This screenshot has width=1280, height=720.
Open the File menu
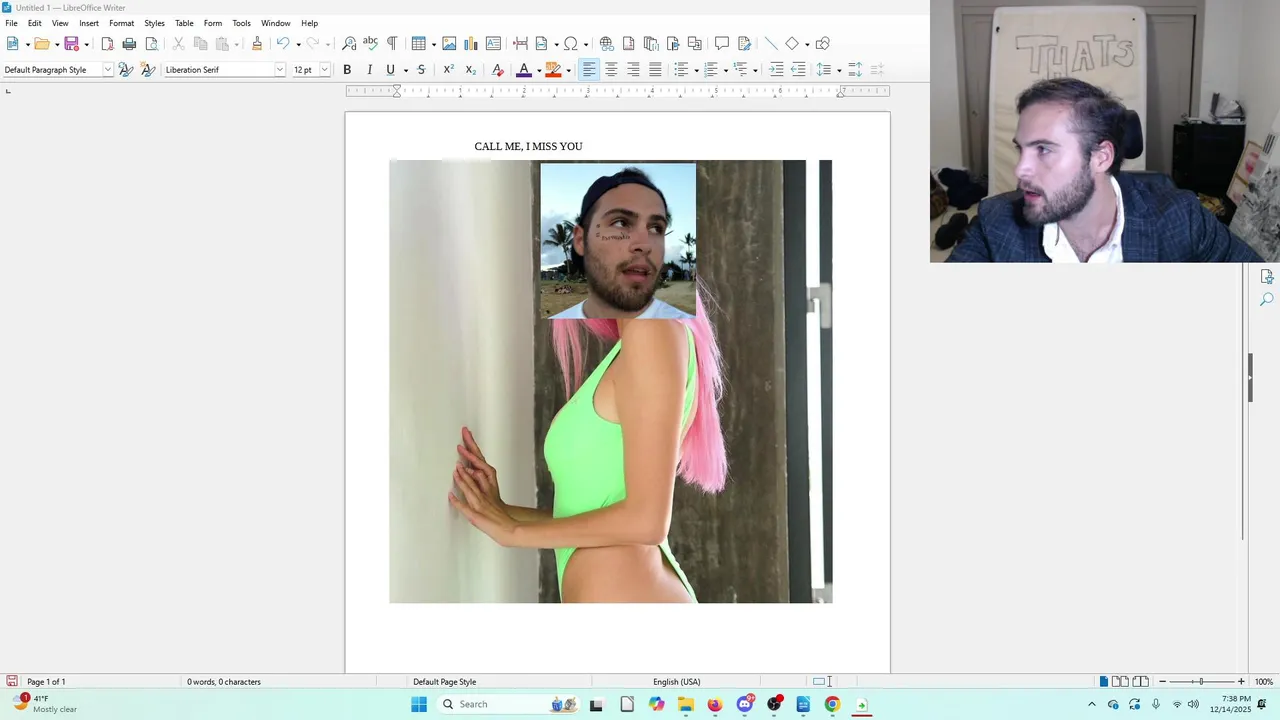click(x=11, y=23)
